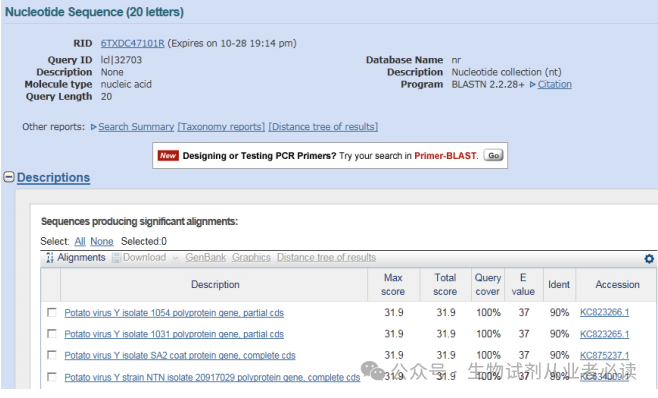Click the Selected:0 counter text
658x398 pixels.
[x=144, y=241]
